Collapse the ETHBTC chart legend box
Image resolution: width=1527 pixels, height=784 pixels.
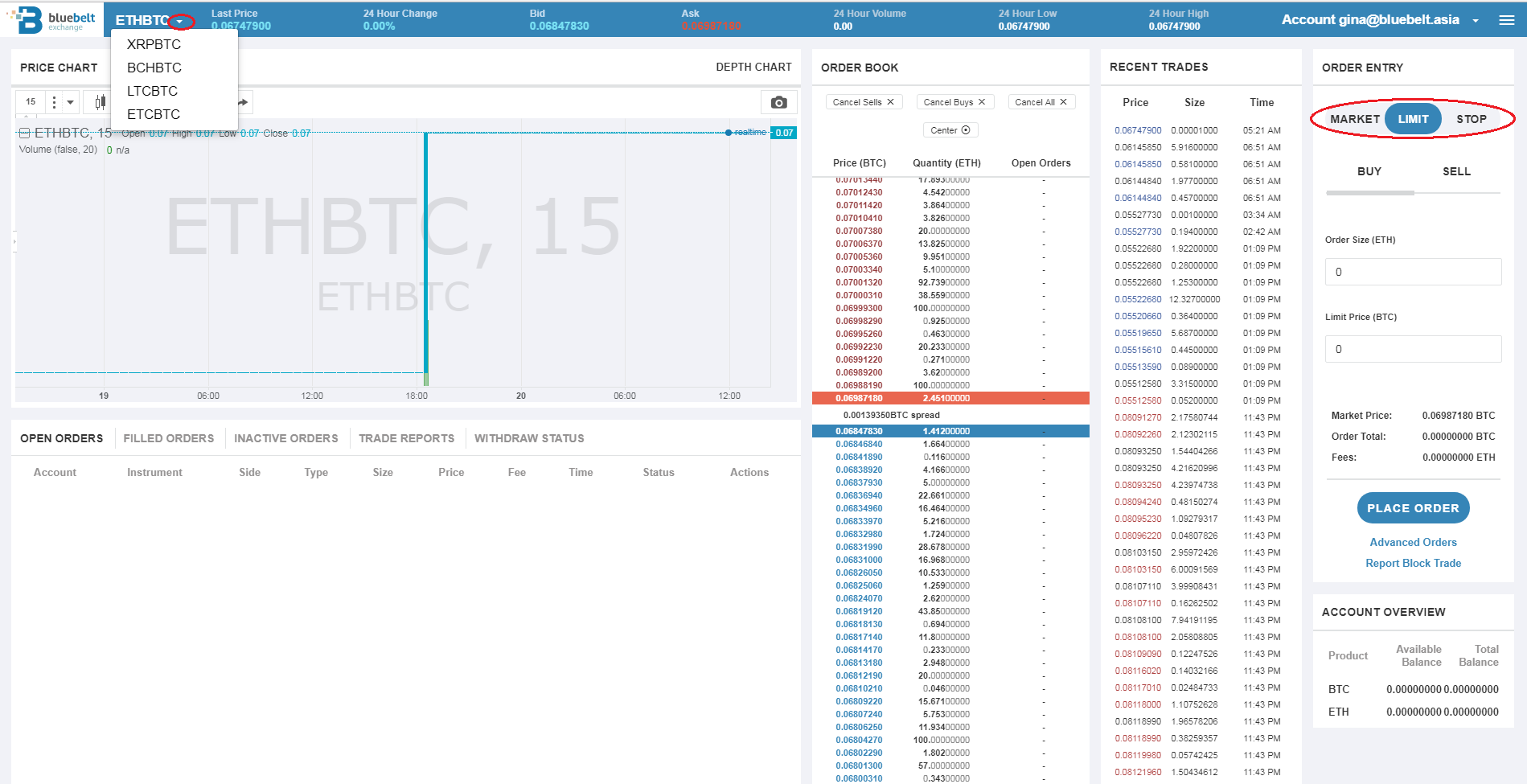click(x=24, y=133)
